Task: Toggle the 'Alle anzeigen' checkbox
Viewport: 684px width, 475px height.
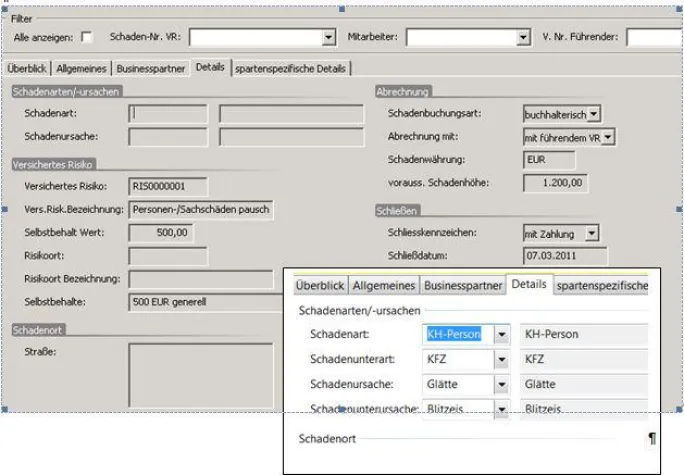Action: coord(86,37)
